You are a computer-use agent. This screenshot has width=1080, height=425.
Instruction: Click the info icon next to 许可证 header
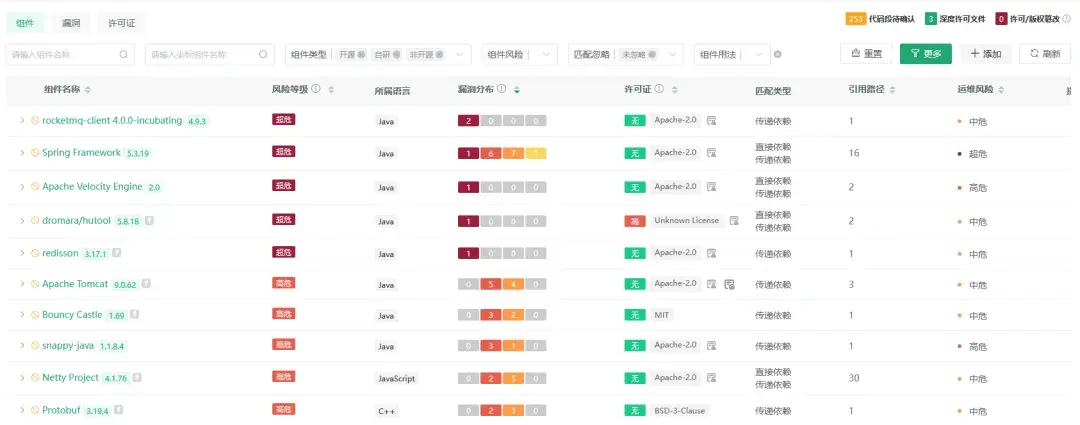659,89
